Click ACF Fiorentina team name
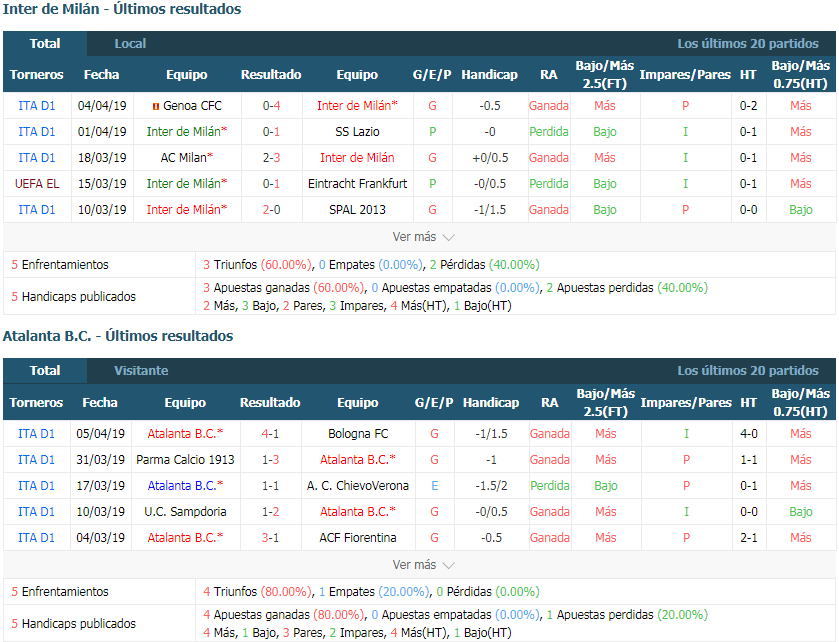The height and width of the screenshot is (642, 839). click(358, 538)
